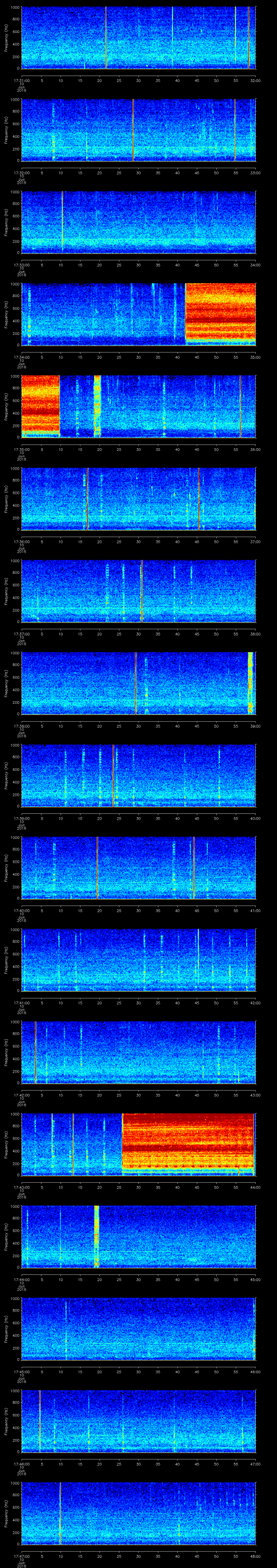Click the 17:34:00 start time label
277x1568 pixels.
pos(21,357)
